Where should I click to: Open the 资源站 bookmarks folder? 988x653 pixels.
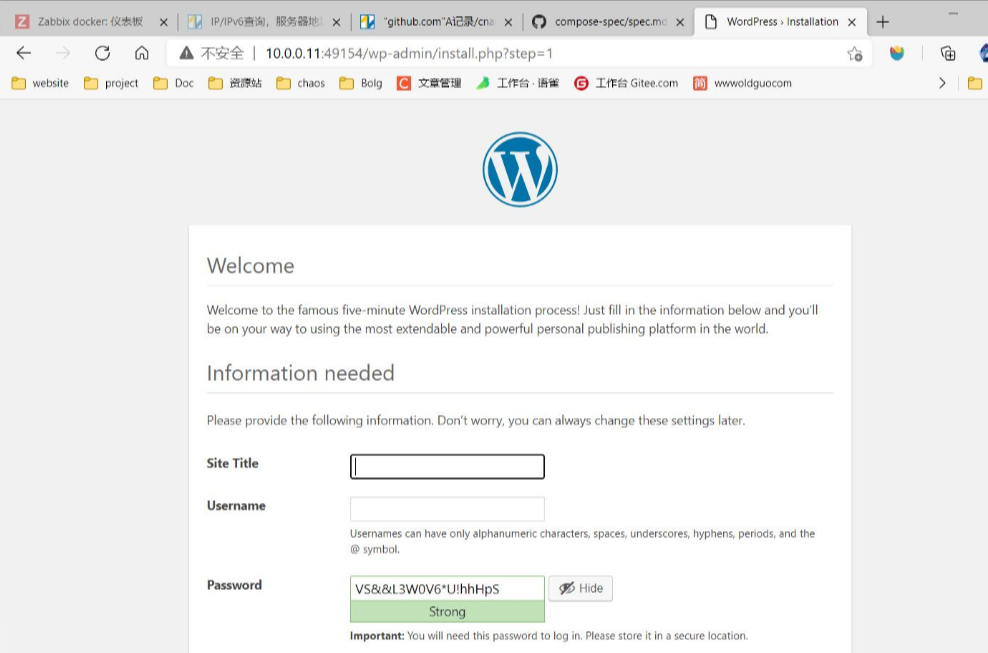click(x=235, y=83)
